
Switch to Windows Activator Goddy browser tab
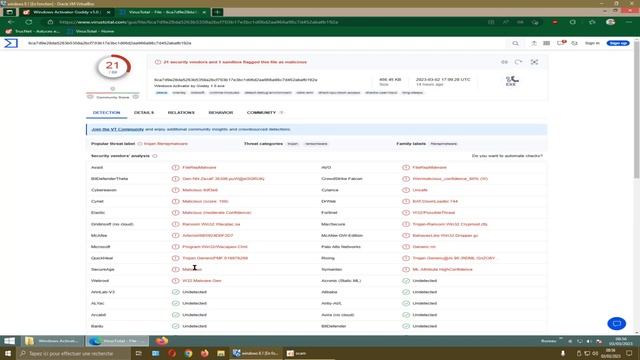[x=67, y=12]
